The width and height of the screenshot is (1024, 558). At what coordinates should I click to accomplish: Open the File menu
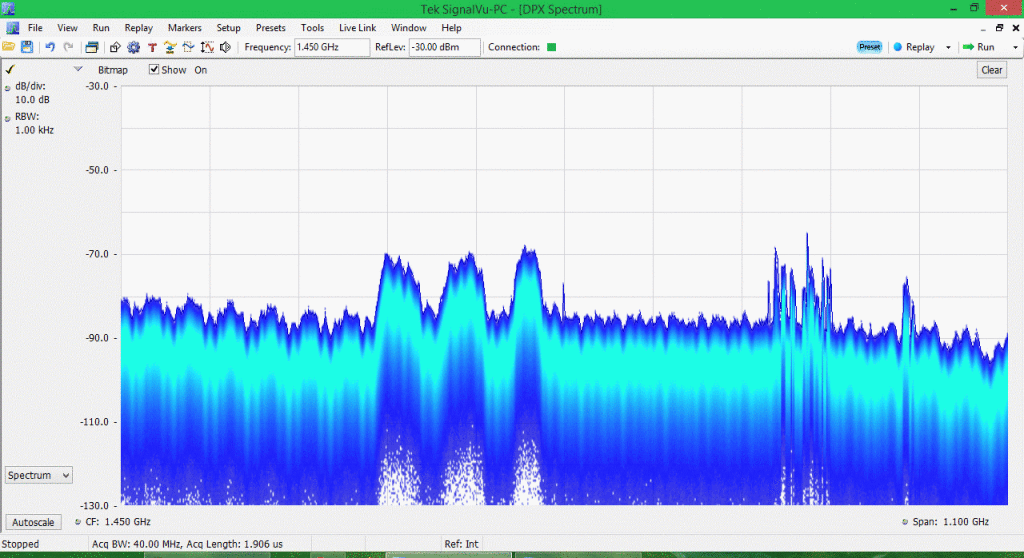(x=35, y=28)
